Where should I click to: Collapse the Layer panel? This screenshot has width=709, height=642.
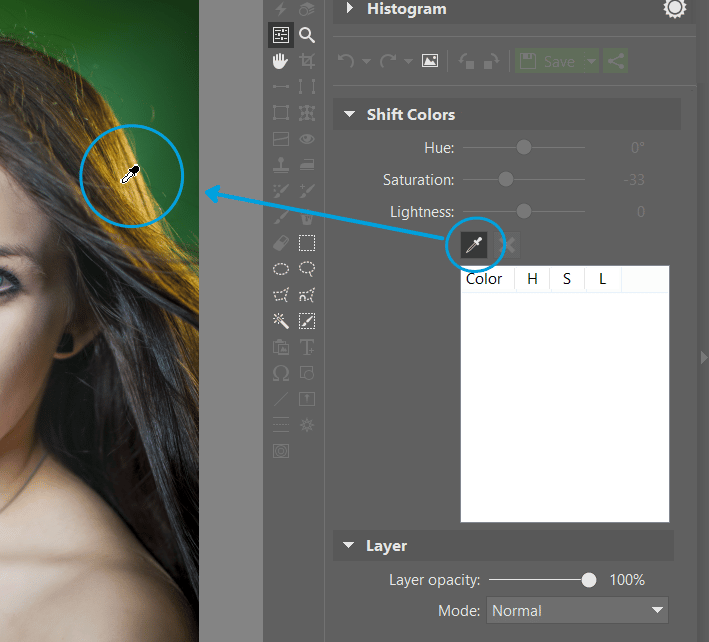[x=348, y=545]
